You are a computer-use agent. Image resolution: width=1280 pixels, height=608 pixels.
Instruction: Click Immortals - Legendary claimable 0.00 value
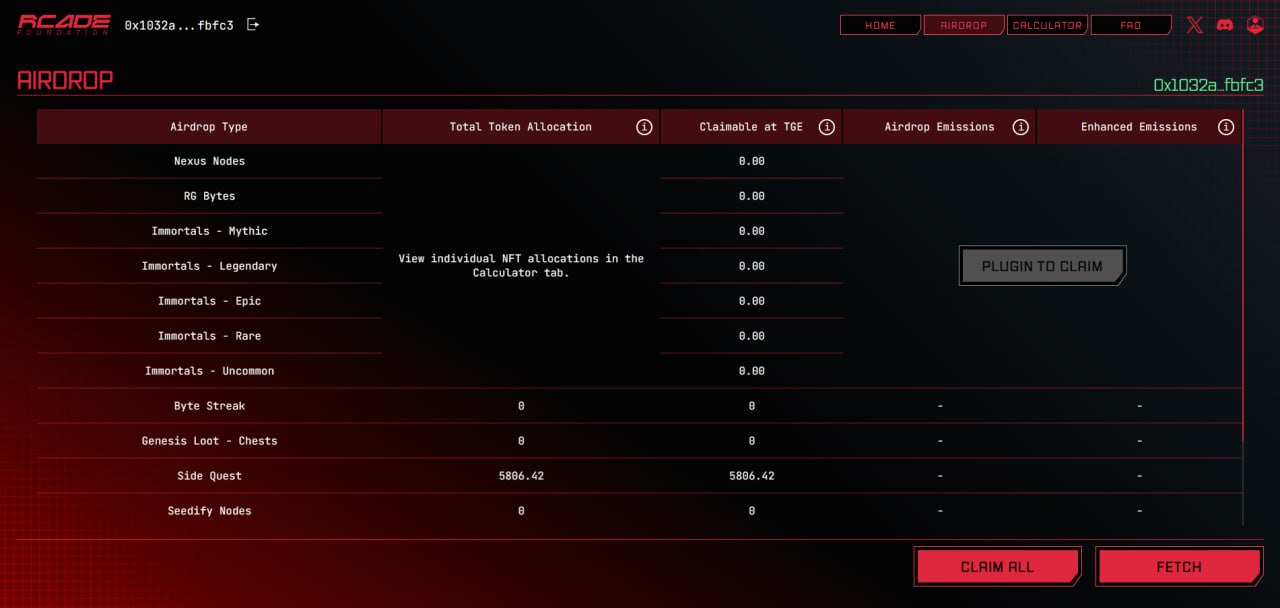(x=751, y=266)
